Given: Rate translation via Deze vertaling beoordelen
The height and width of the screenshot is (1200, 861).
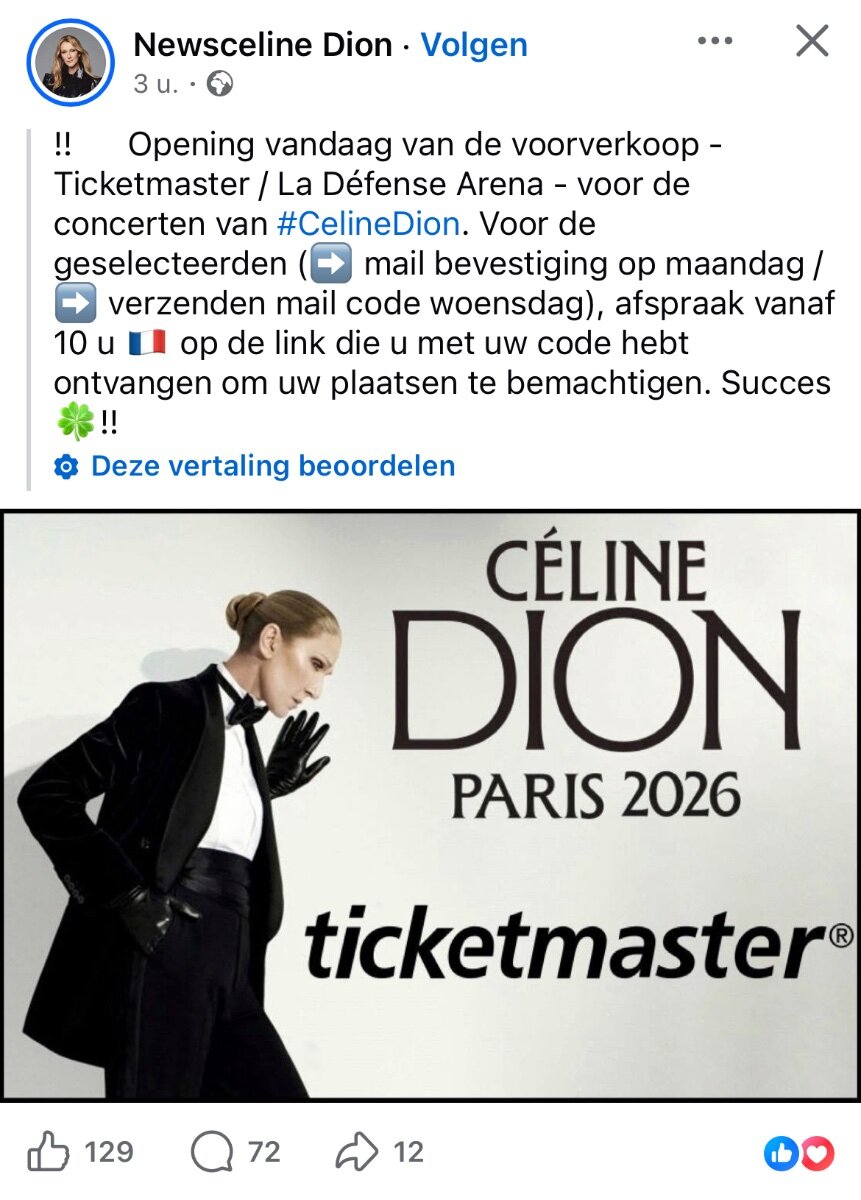Looking at the screenshot, I should click(273, 466).
